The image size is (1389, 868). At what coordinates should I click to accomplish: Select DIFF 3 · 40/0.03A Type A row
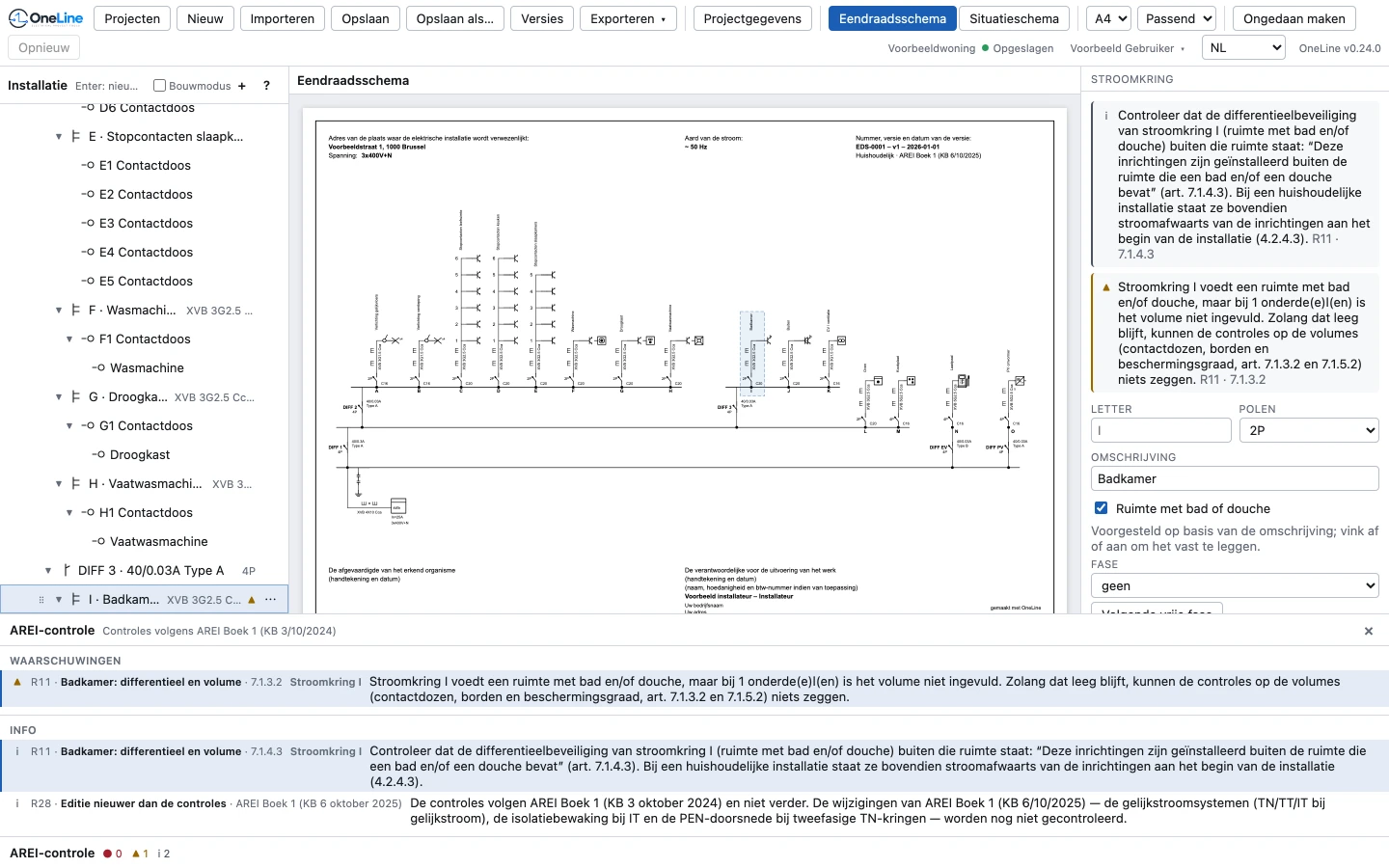click(145, 571)
